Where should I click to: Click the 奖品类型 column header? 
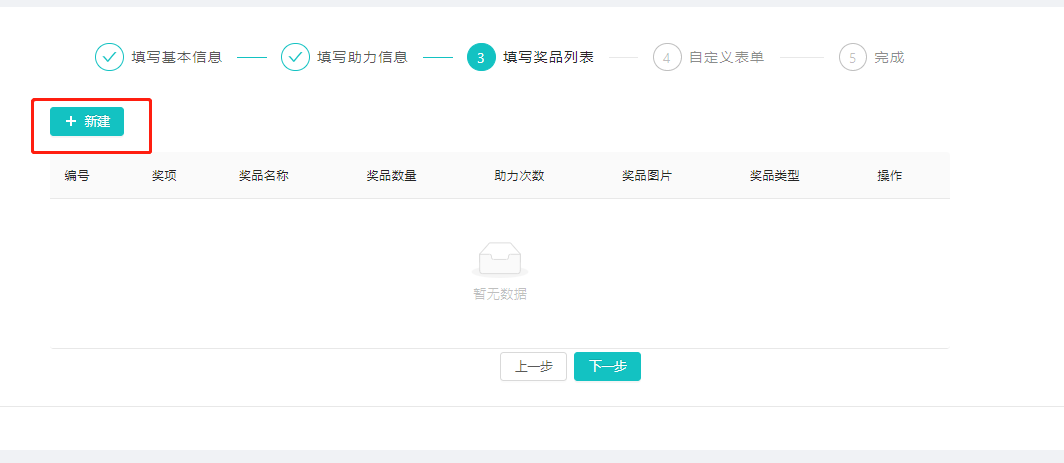coord(774,176)
